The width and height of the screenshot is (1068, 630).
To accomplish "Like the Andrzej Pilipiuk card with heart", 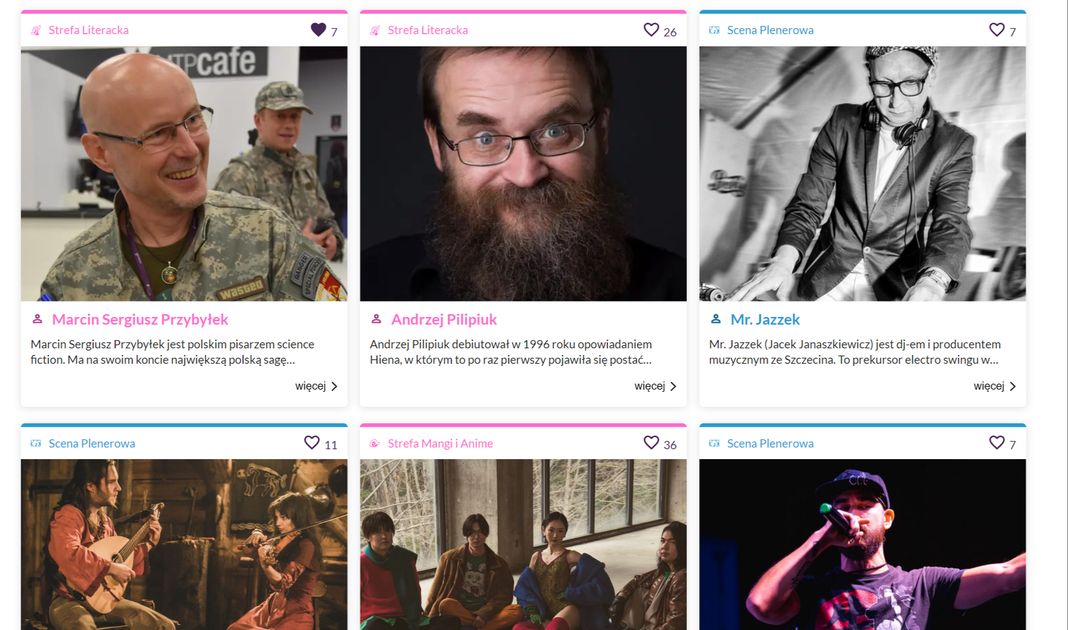I will [651, 29].
